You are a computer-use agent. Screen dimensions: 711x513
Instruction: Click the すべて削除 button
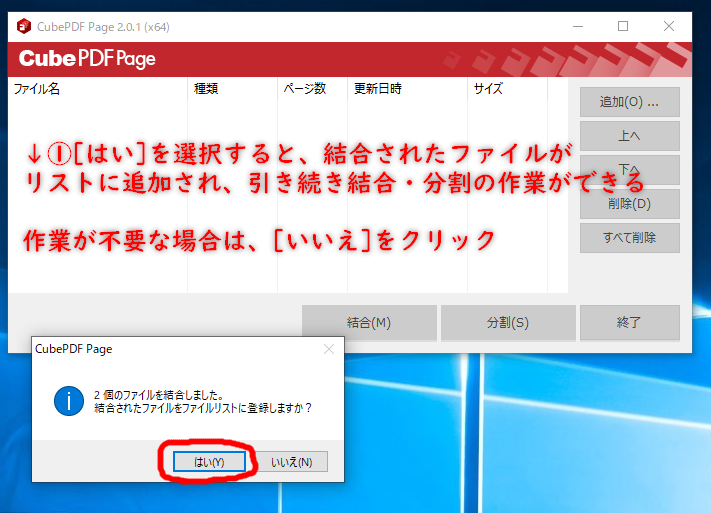tap(629, 238)
